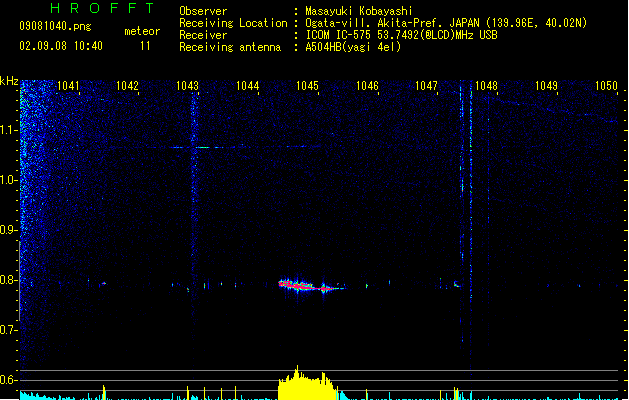Click time marker 1049

tap(546, 86)
